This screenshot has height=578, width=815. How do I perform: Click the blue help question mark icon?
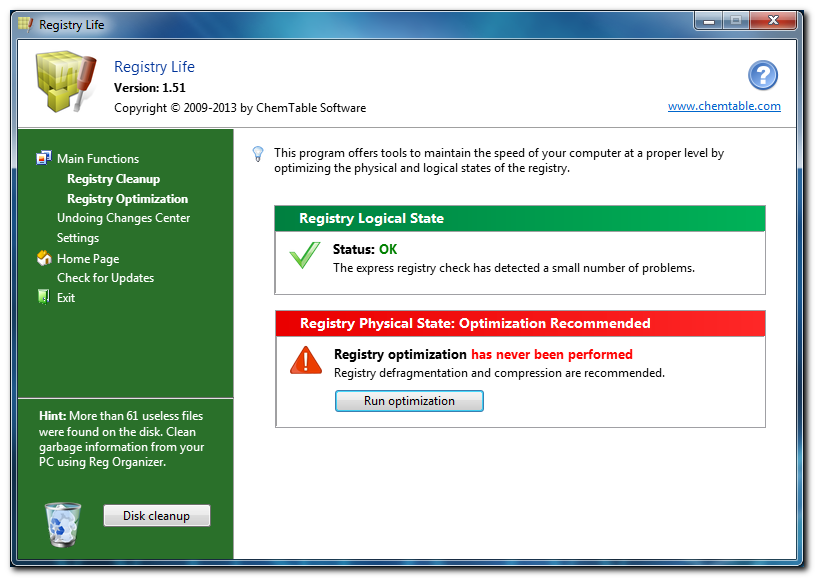763,75
